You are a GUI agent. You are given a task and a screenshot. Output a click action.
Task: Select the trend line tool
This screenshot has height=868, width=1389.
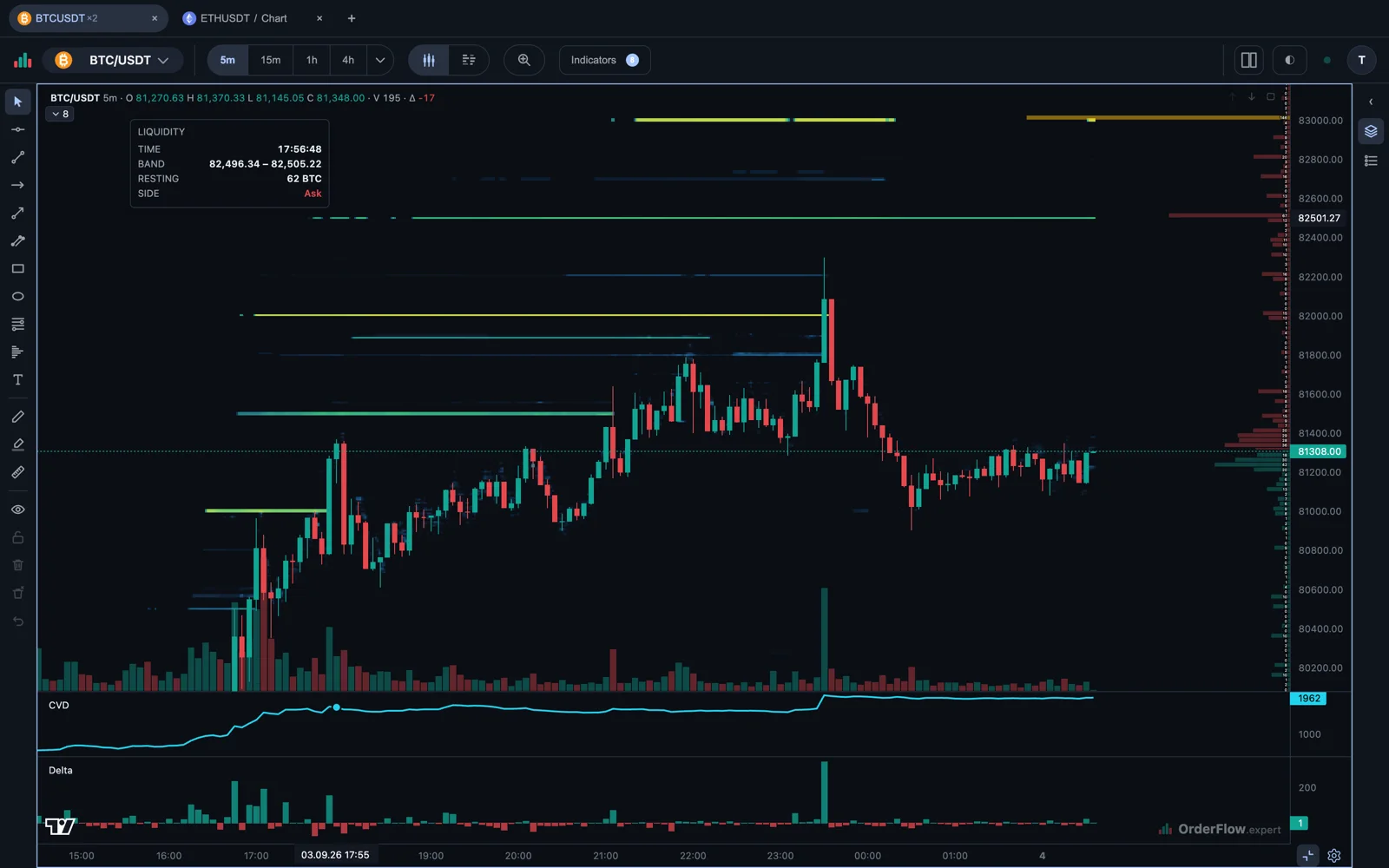click(17, 157)
